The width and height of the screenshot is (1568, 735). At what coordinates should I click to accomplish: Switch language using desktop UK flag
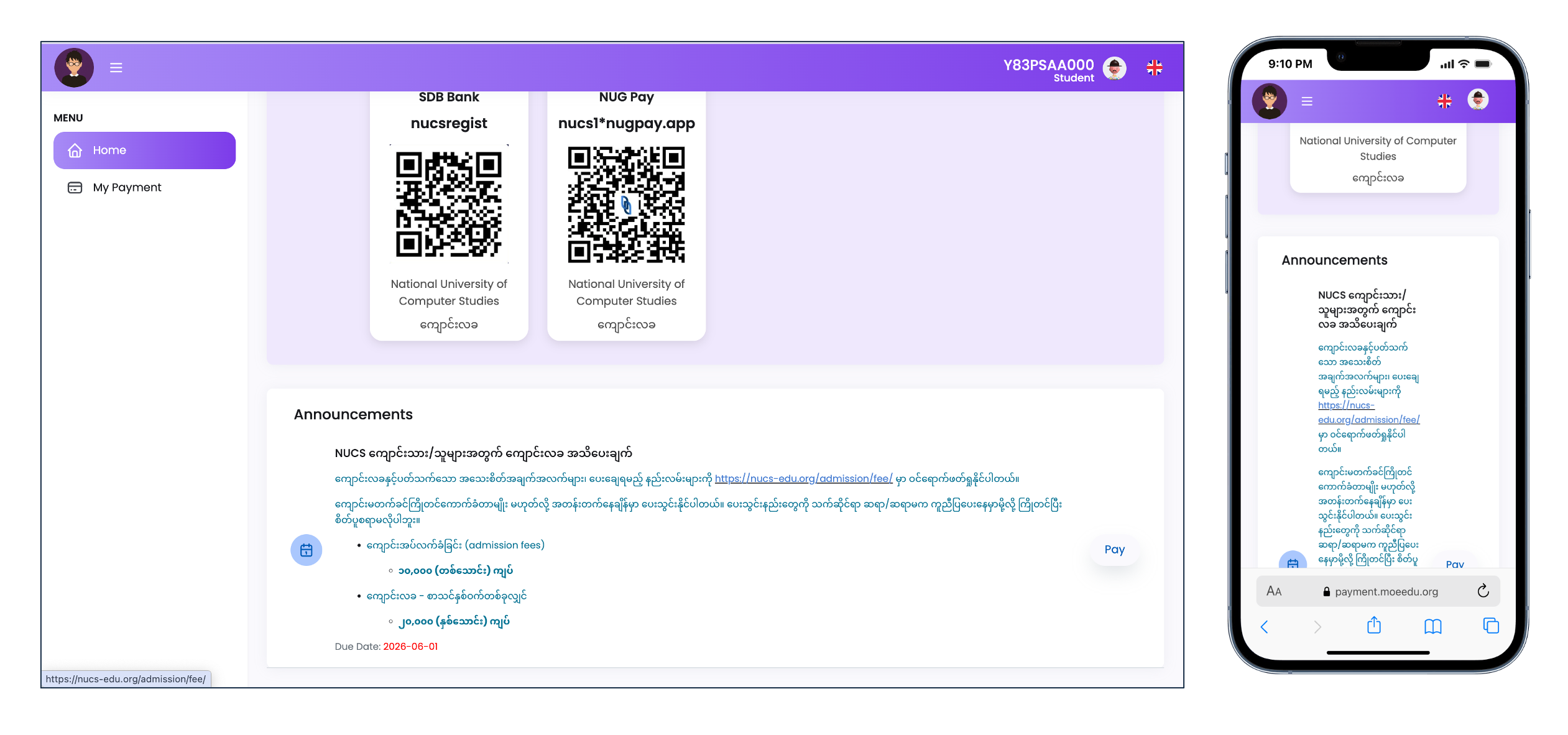[1154, 68]
